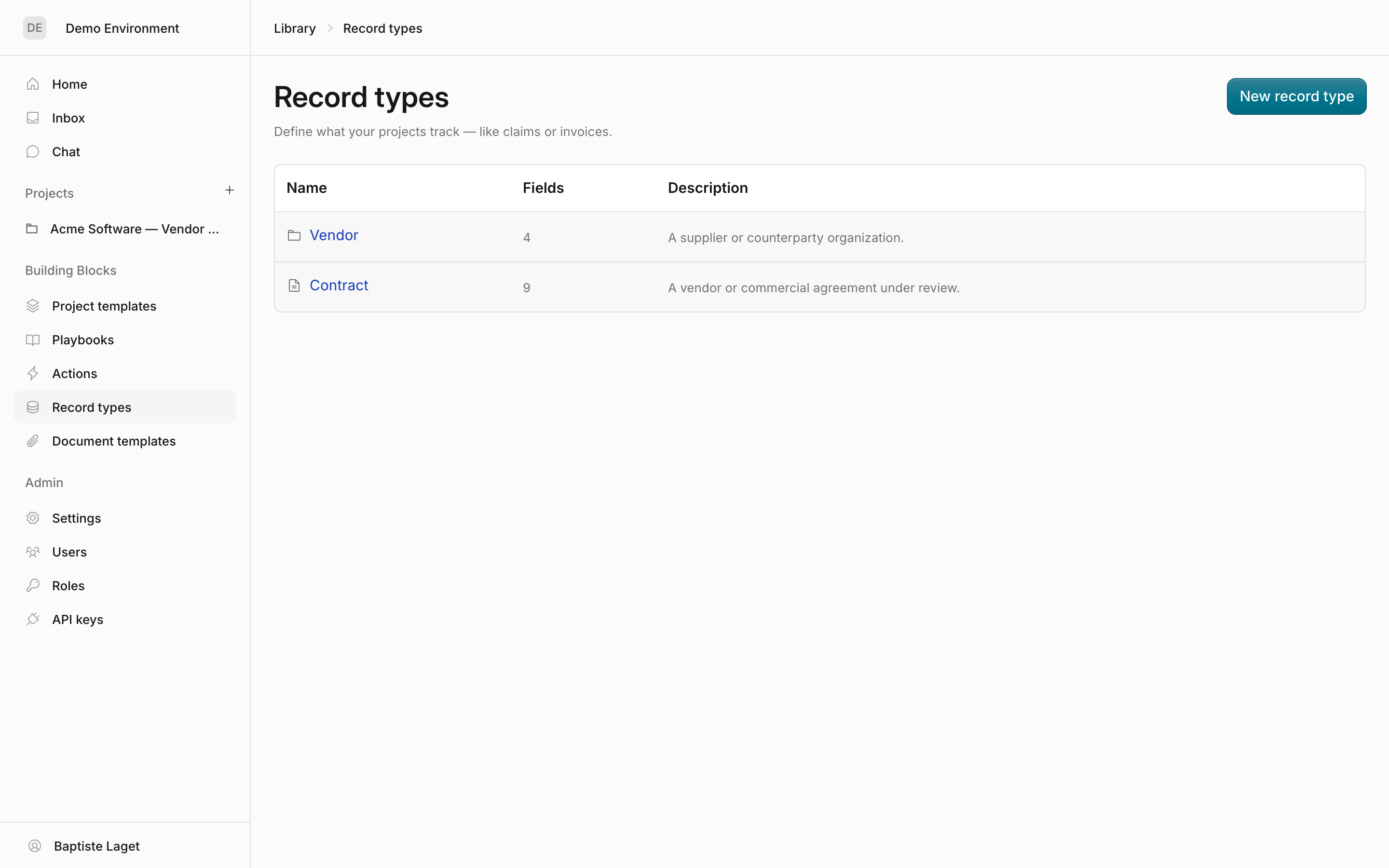Click the Roles key icon

[x=33, y=585]
